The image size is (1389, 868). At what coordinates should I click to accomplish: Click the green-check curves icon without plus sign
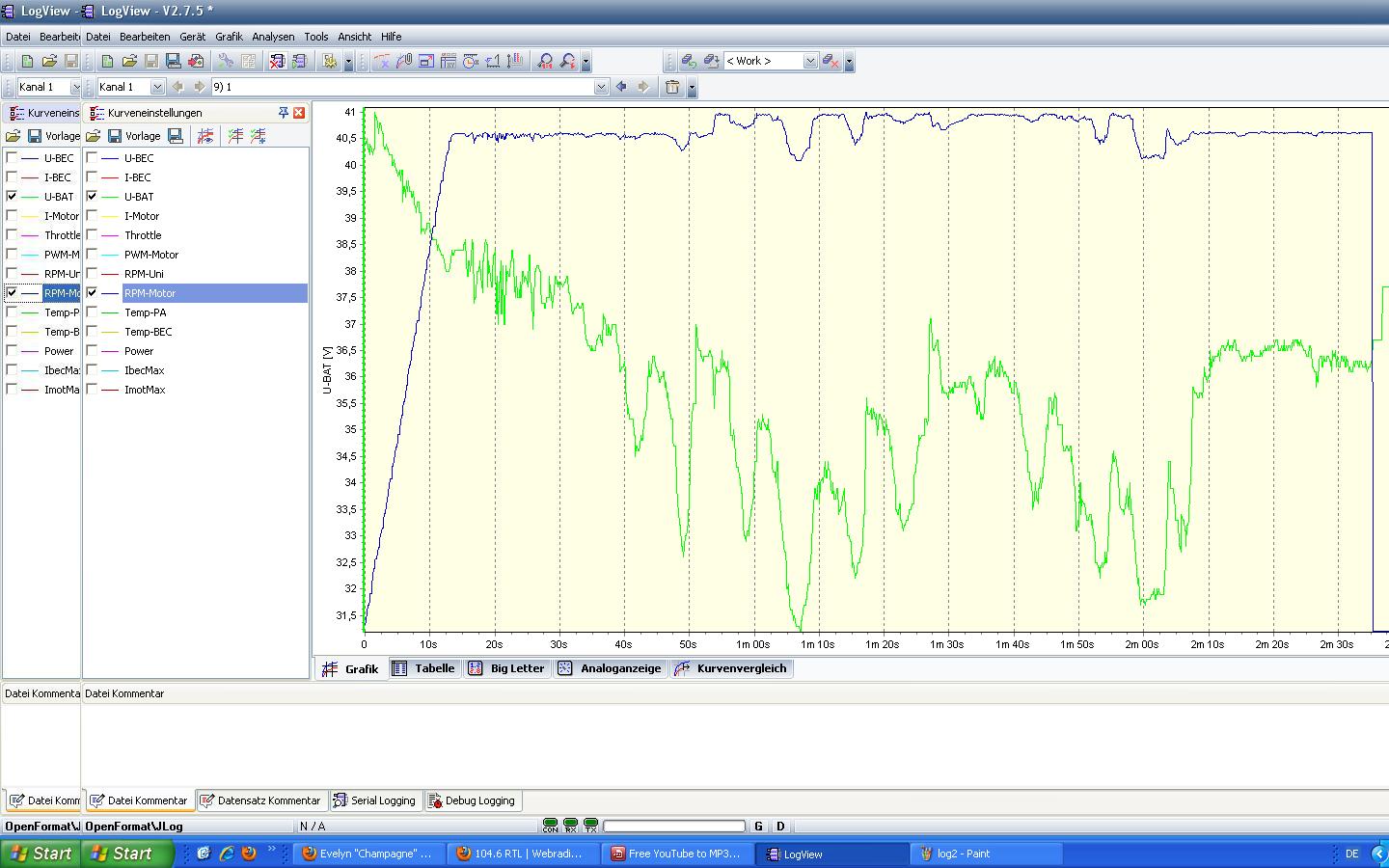(x=235, y=136)
